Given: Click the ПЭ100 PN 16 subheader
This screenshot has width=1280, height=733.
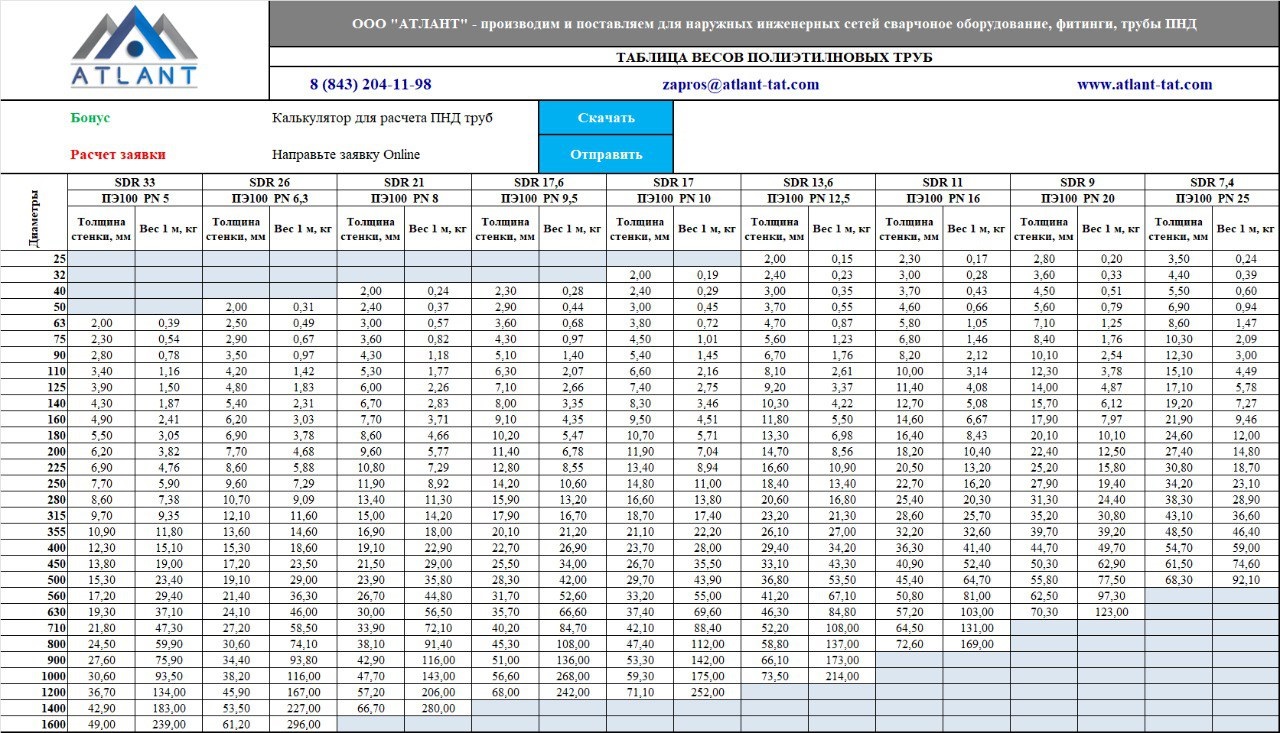Looking at the screenshot, I should (x=943, y=198).
